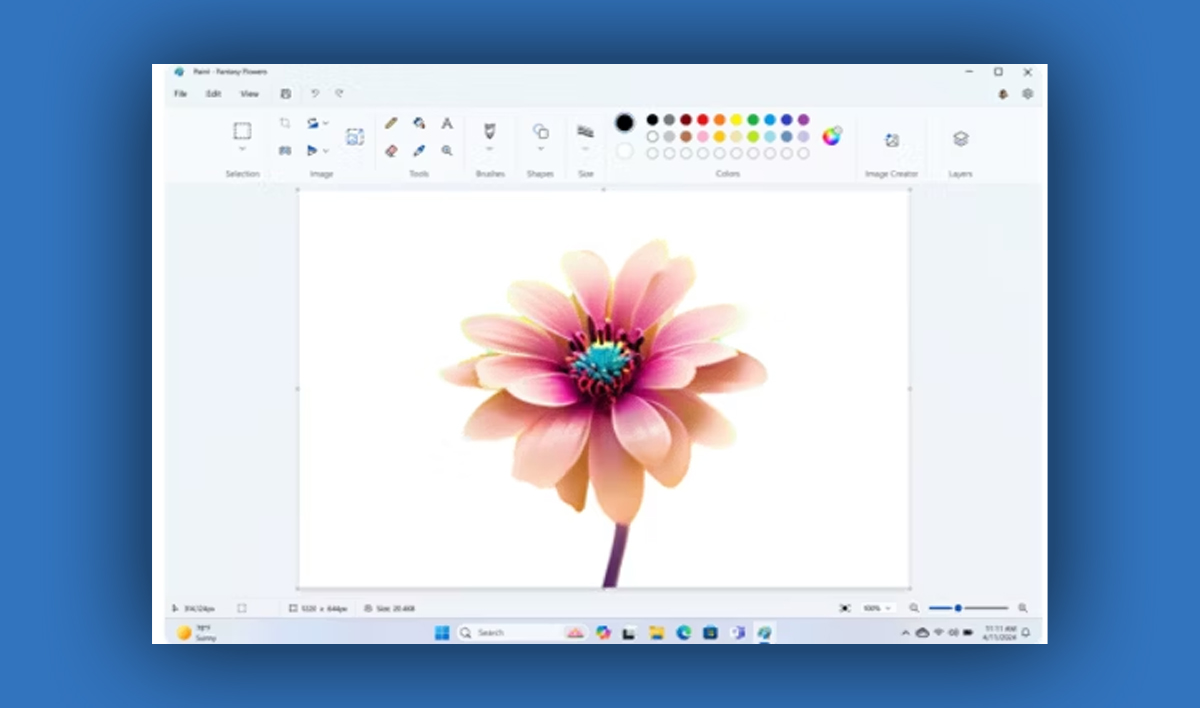Activate the Eraser tool
This screenshot has height=708, width=1200.
pyautogui.click(x=392, y=149)
